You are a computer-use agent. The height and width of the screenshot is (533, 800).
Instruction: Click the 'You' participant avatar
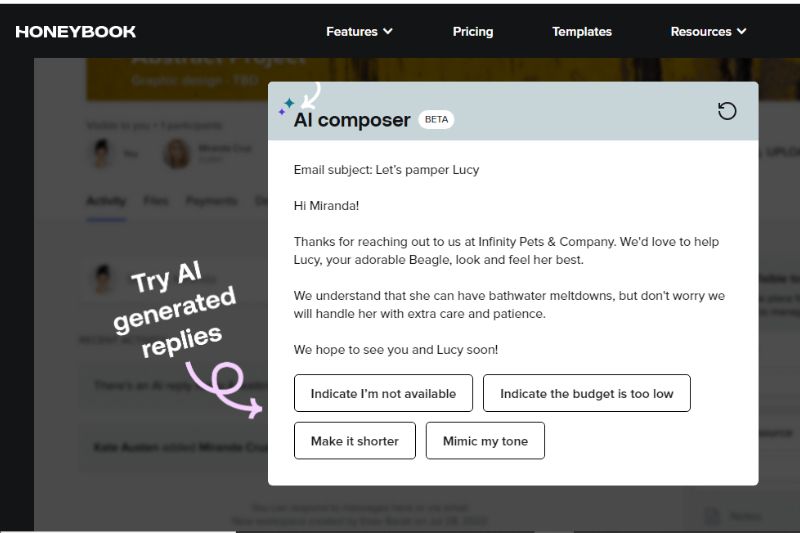point(102,153)
